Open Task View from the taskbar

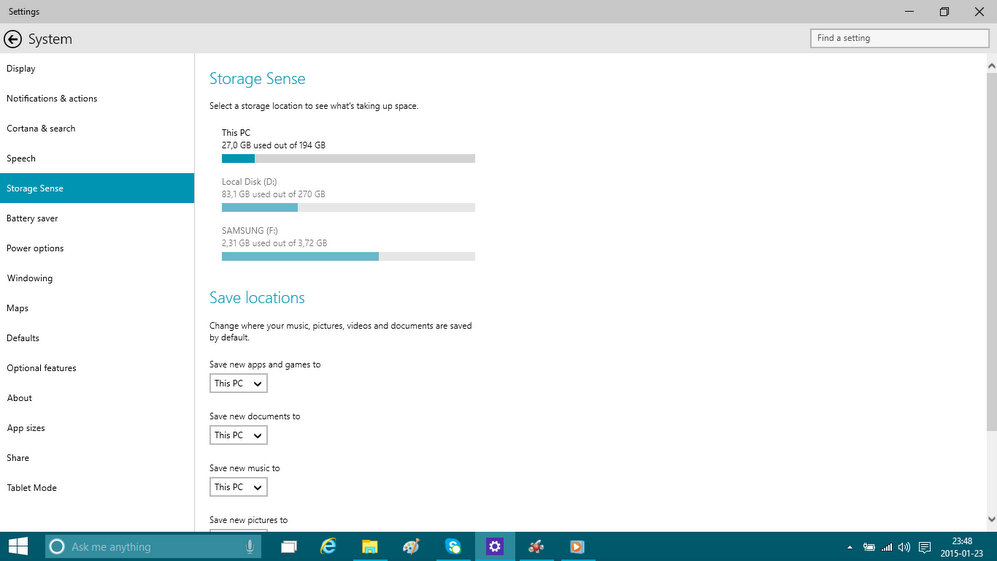289,546
